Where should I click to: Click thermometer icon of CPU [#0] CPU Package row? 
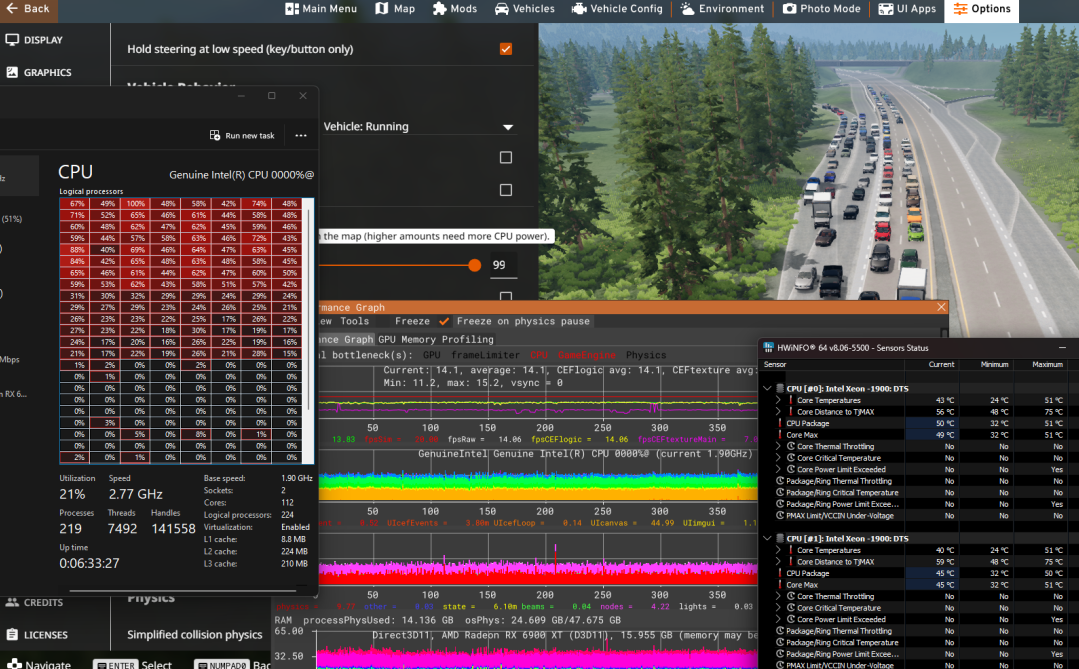point(780,423)
